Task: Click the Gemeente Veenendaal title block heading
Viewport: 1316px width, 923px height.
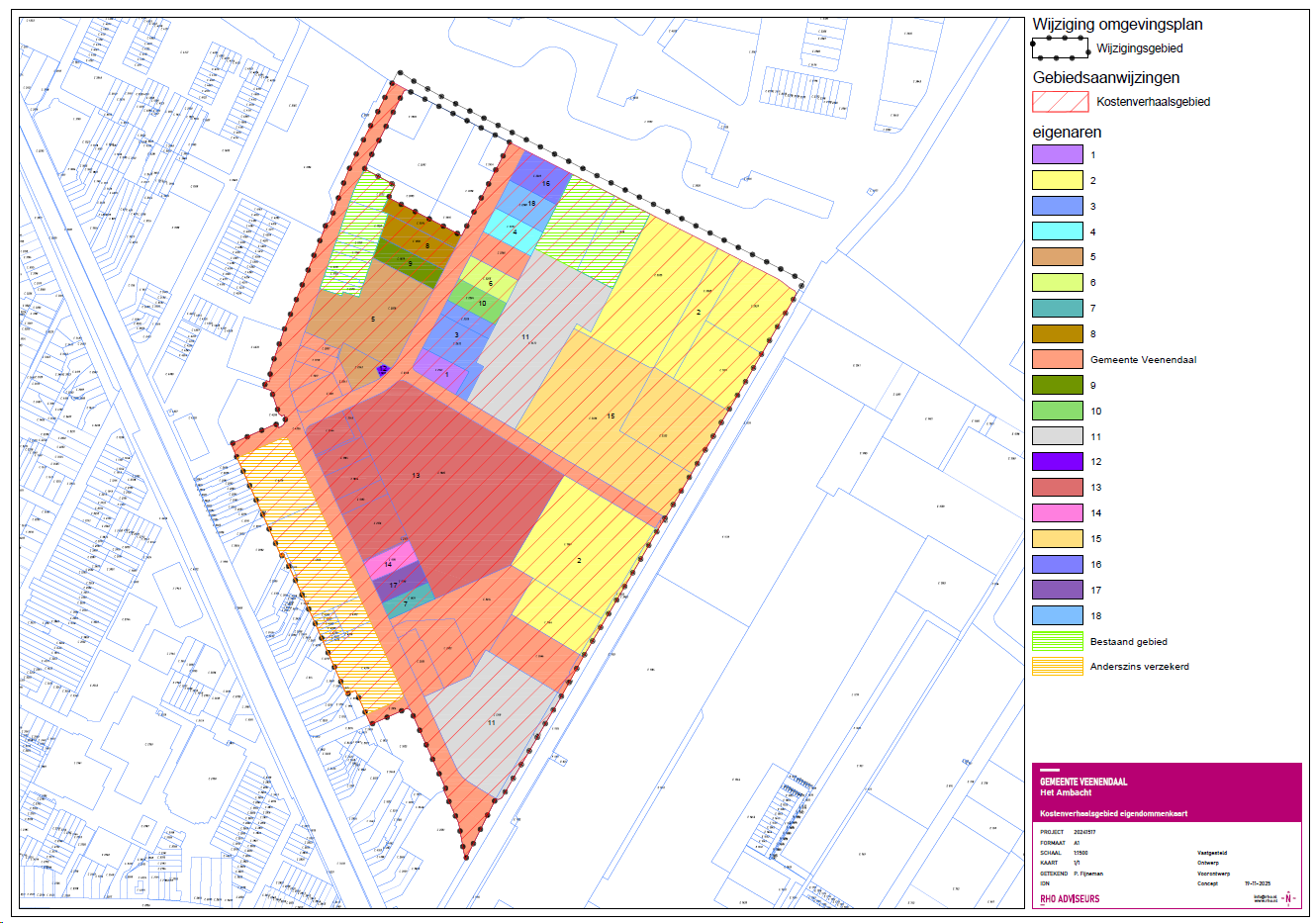Action: pyautogui.click(x=1083, y=782)
